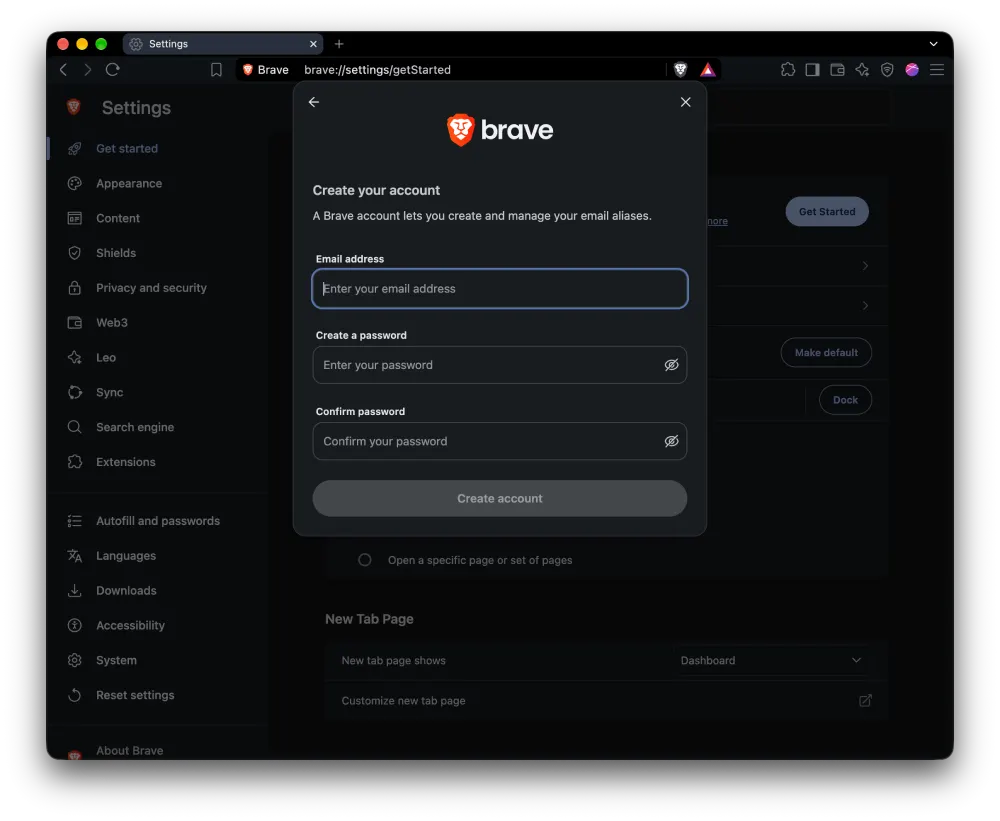Click the Get Started button
The width and height of the screenshot is (1000, 821).
pos(827,211)
